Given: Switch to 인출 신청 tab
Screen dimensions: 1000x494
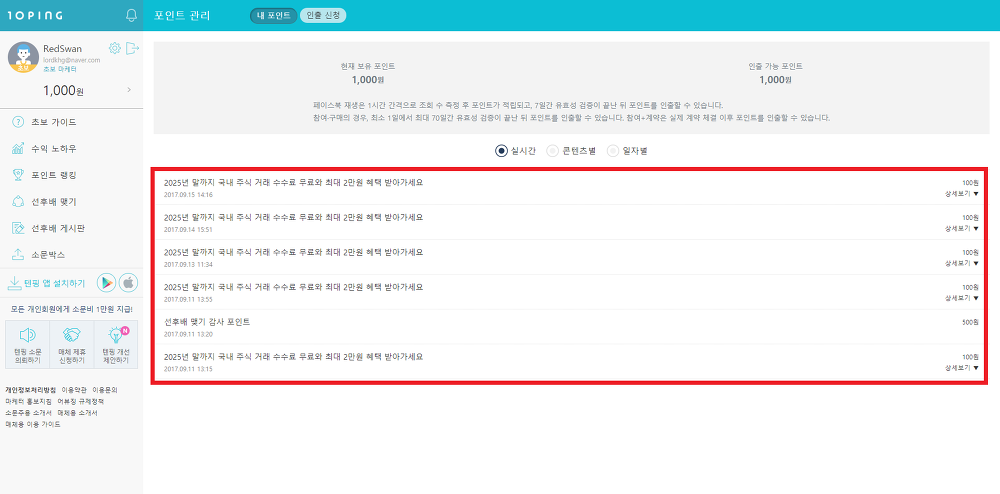Looking at the screenshot, I should click(x=323, y=16).
